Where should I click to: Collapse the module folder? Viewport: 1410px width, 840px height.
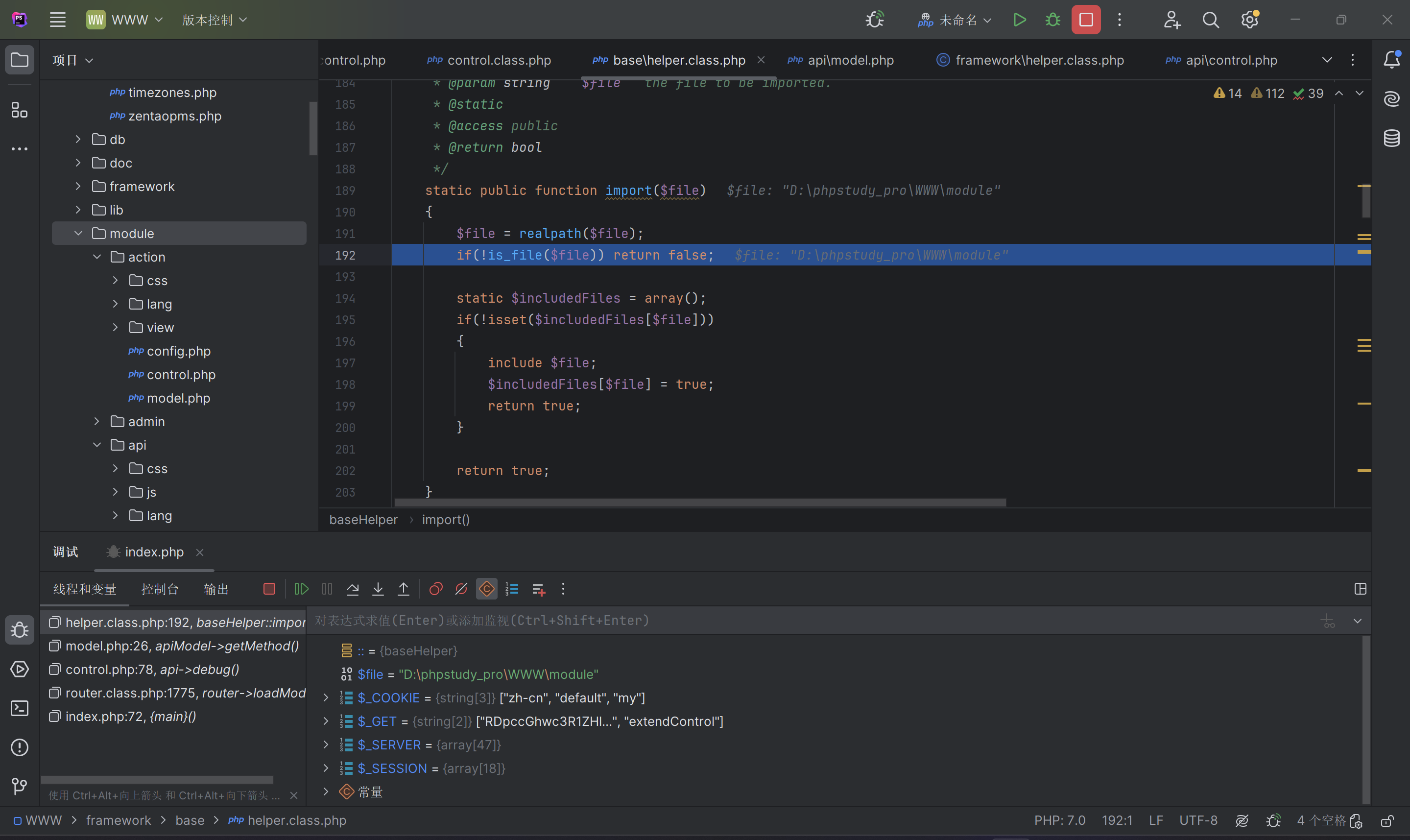tap(78, 233)
